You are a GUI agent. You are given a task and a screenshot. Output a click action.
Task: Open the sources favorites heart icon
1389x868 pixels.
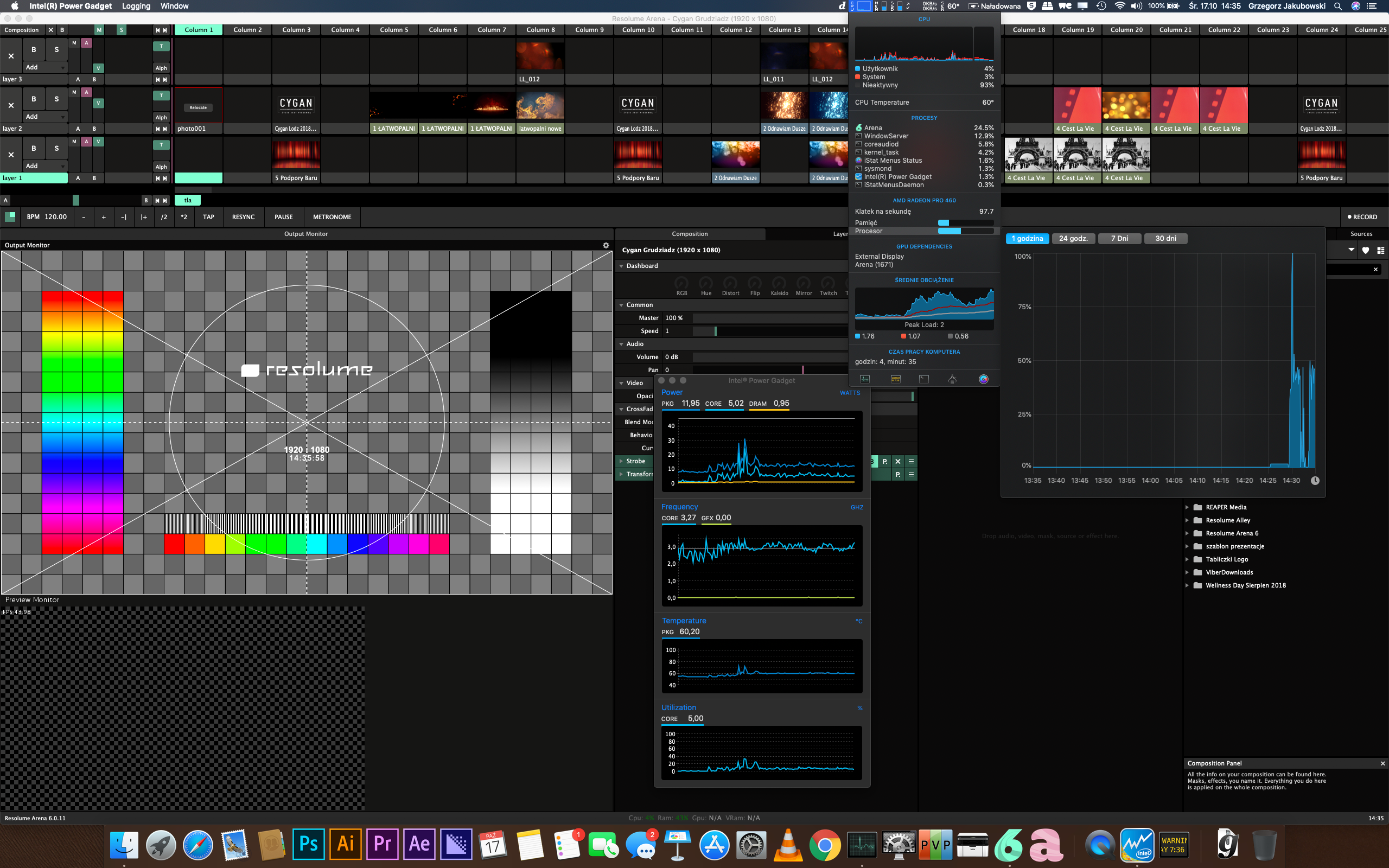1366,250
